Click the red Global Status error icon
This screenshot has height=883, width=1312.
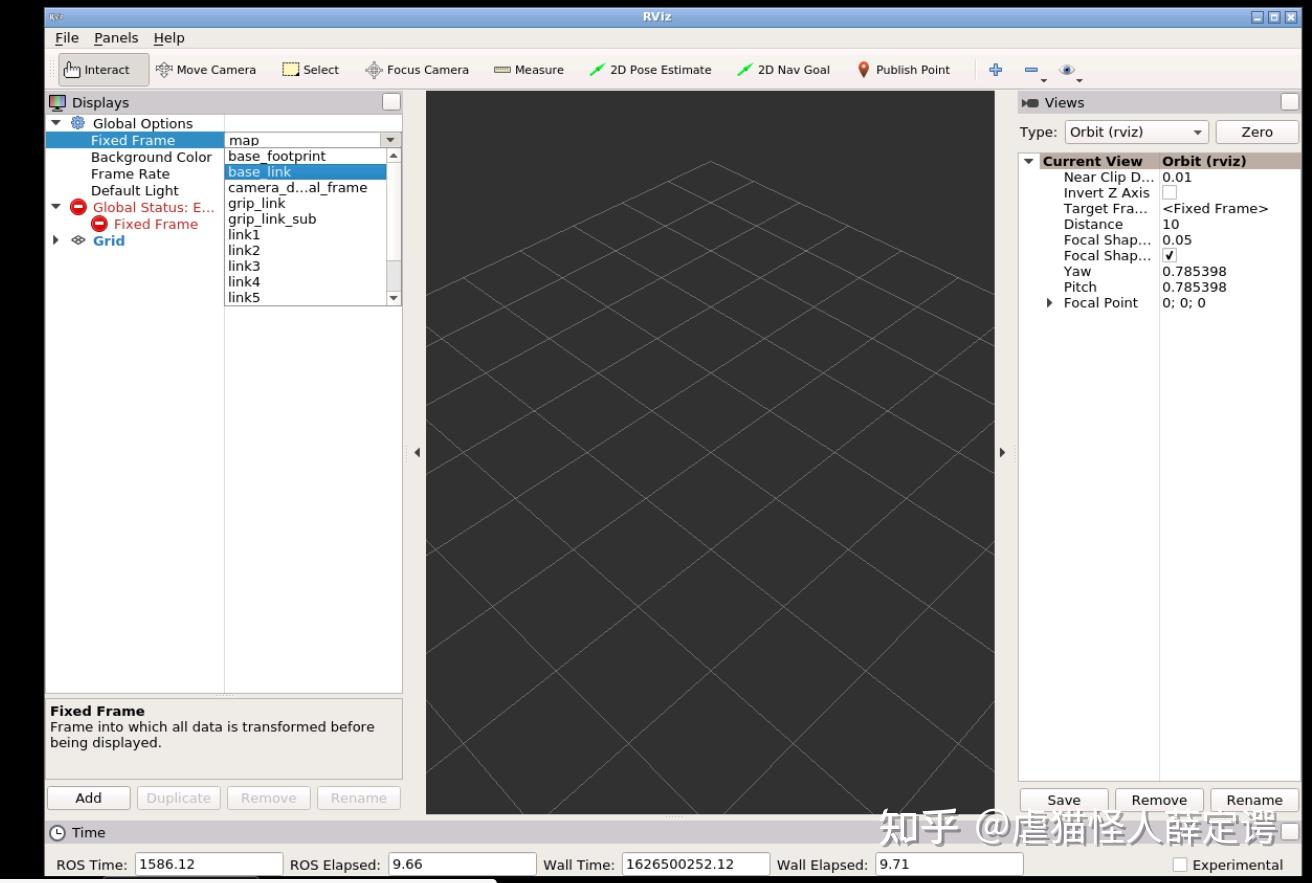pyautogui.click(x=78, y=207)
